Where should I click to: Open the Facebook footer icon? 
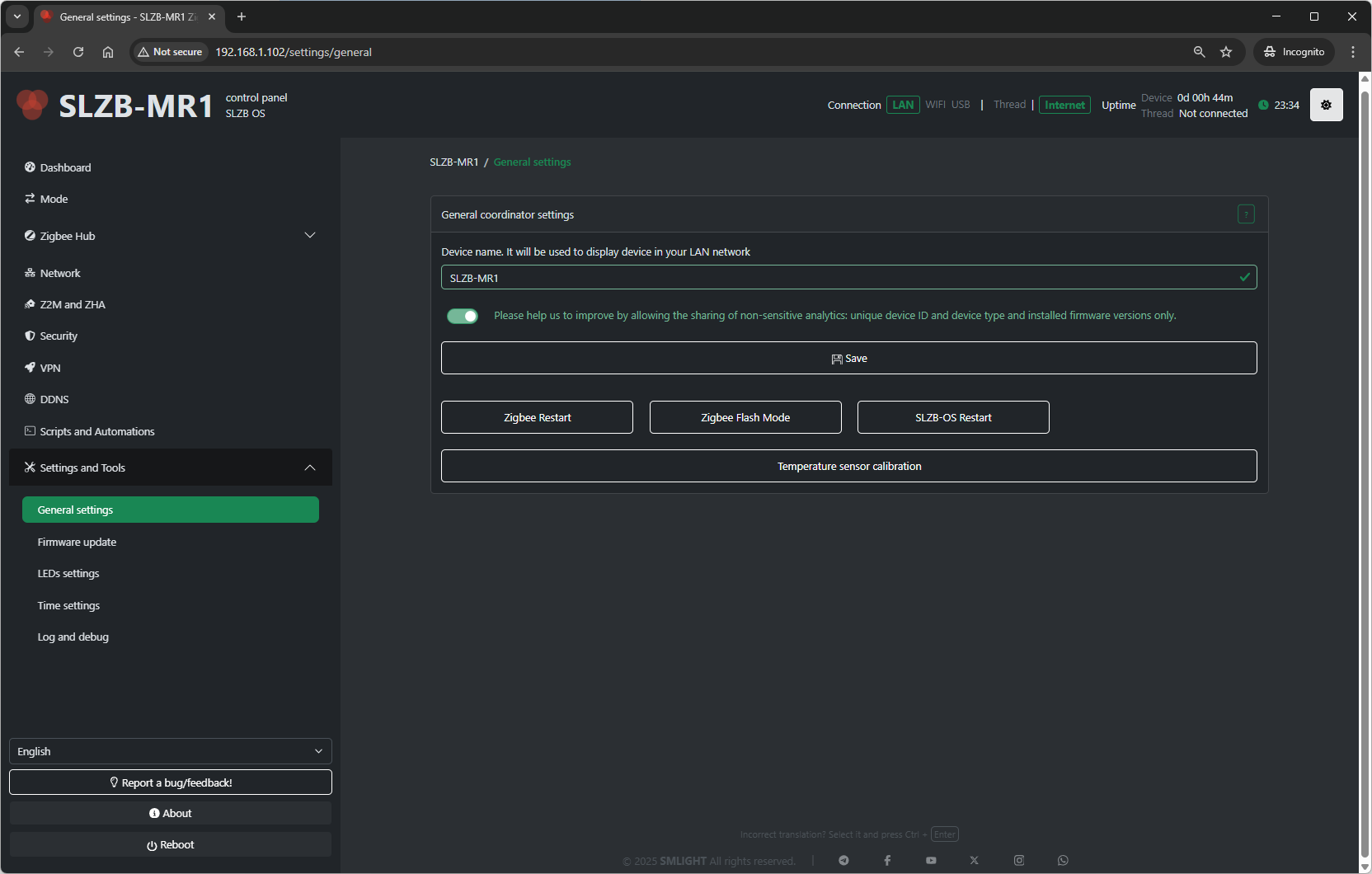point(887,860)
